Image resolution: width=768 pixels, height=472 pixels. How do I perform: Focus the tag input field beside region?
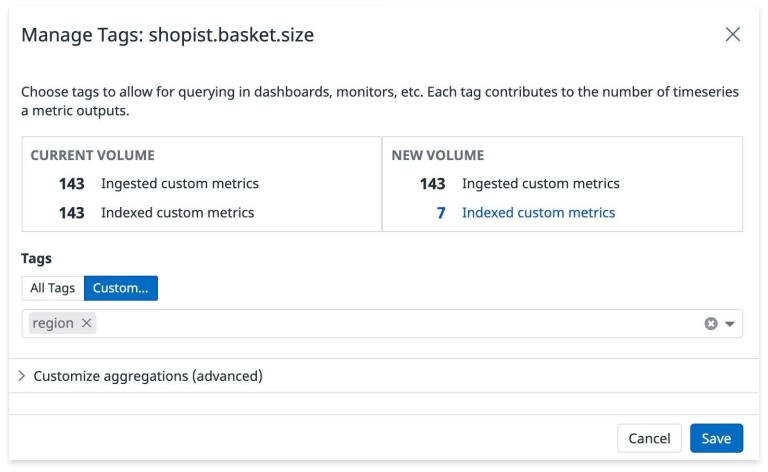point(400,324)
